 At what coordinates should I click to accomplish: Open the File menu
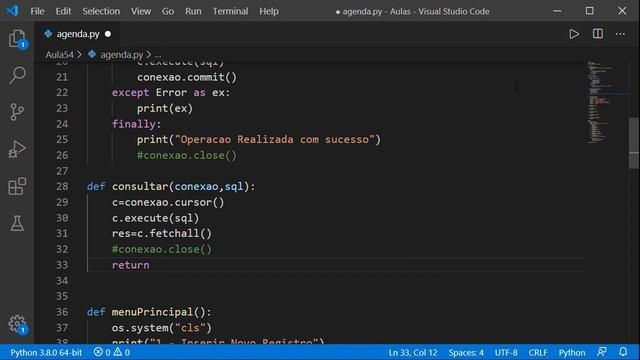pyautogui.click(x=37, y=11)
